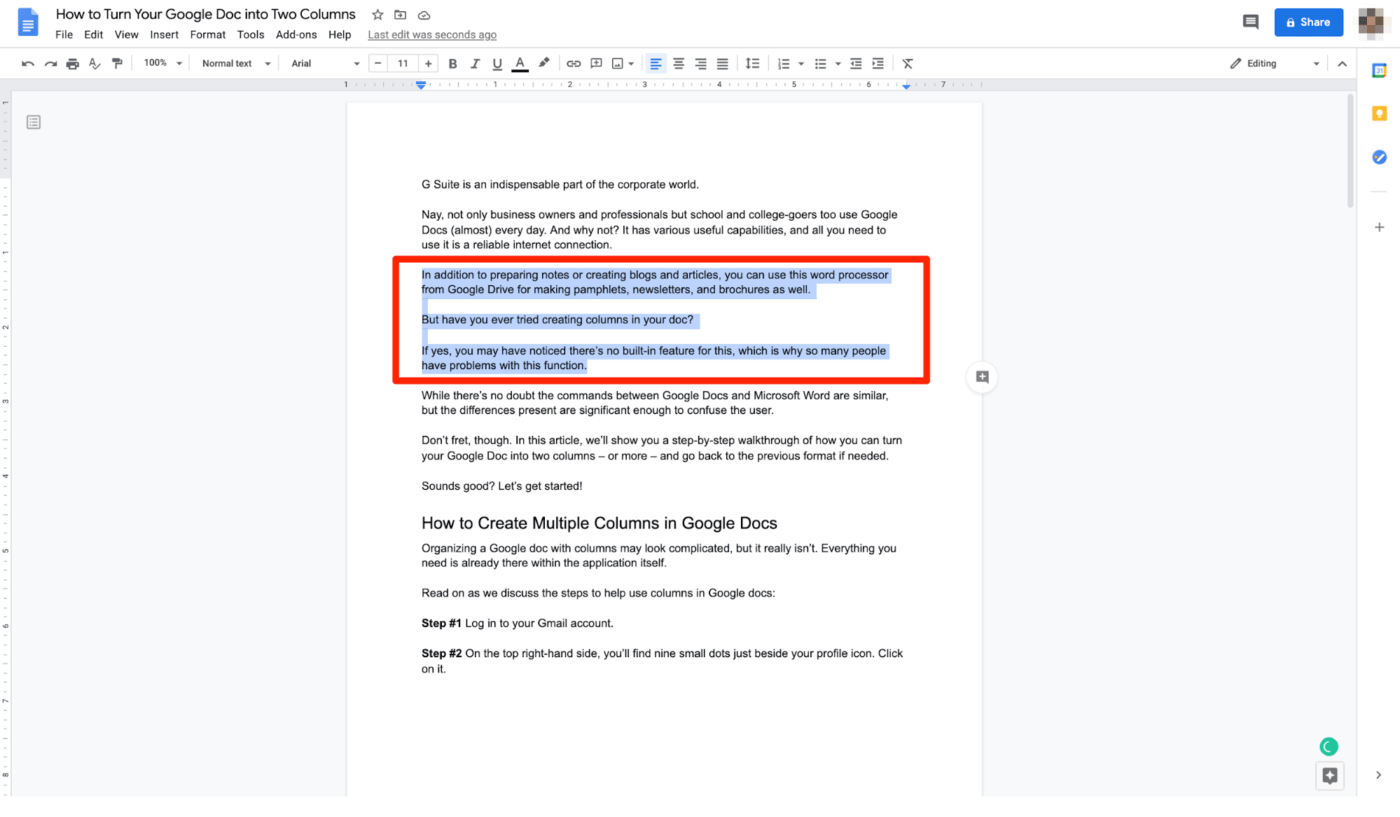1400x817 pixels.
Task: Star the document
Action: click(x=377, y=15)
